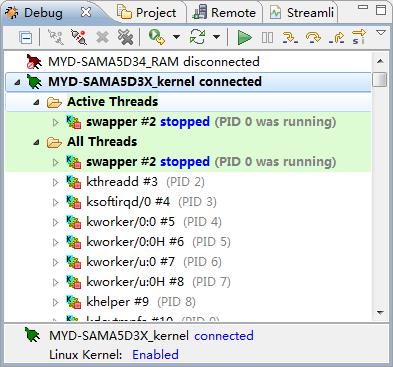This screenshot has width=393, height=367.
Task: Click the Step Source Line icon
Action: click(290, 37)
